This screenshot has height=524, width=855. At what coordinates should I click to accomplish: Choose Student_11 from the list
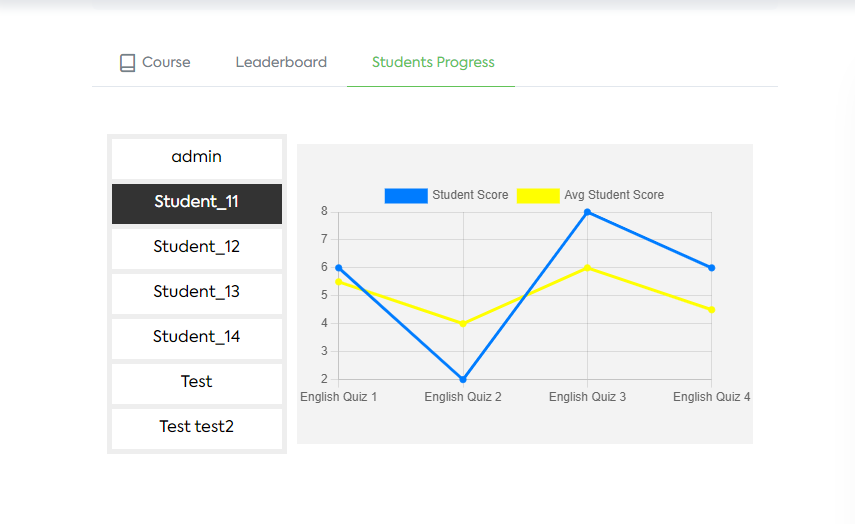point(197,203)
